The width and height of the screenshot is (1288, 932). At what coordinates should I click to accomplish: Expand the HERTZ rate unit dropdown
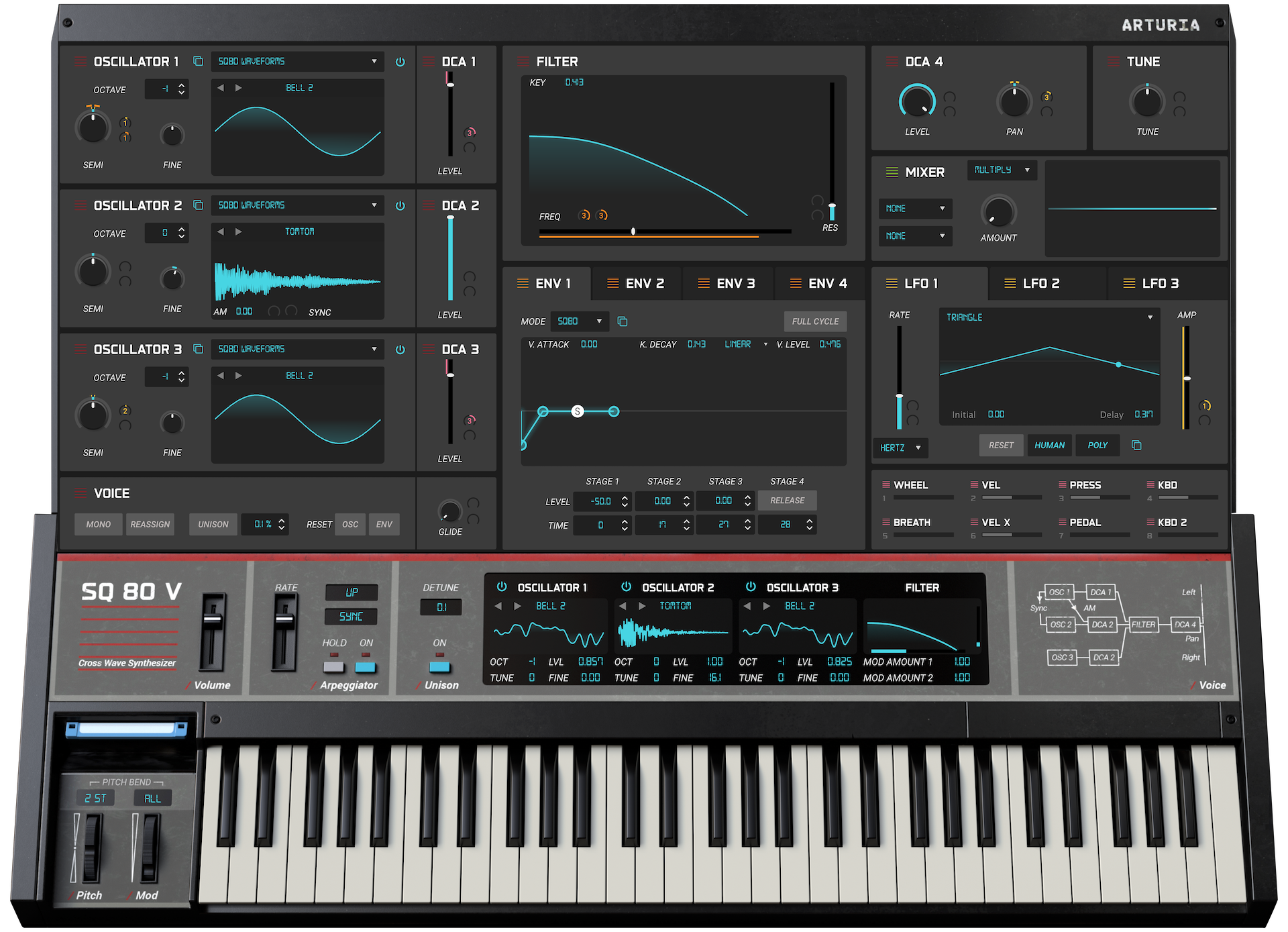900,448
